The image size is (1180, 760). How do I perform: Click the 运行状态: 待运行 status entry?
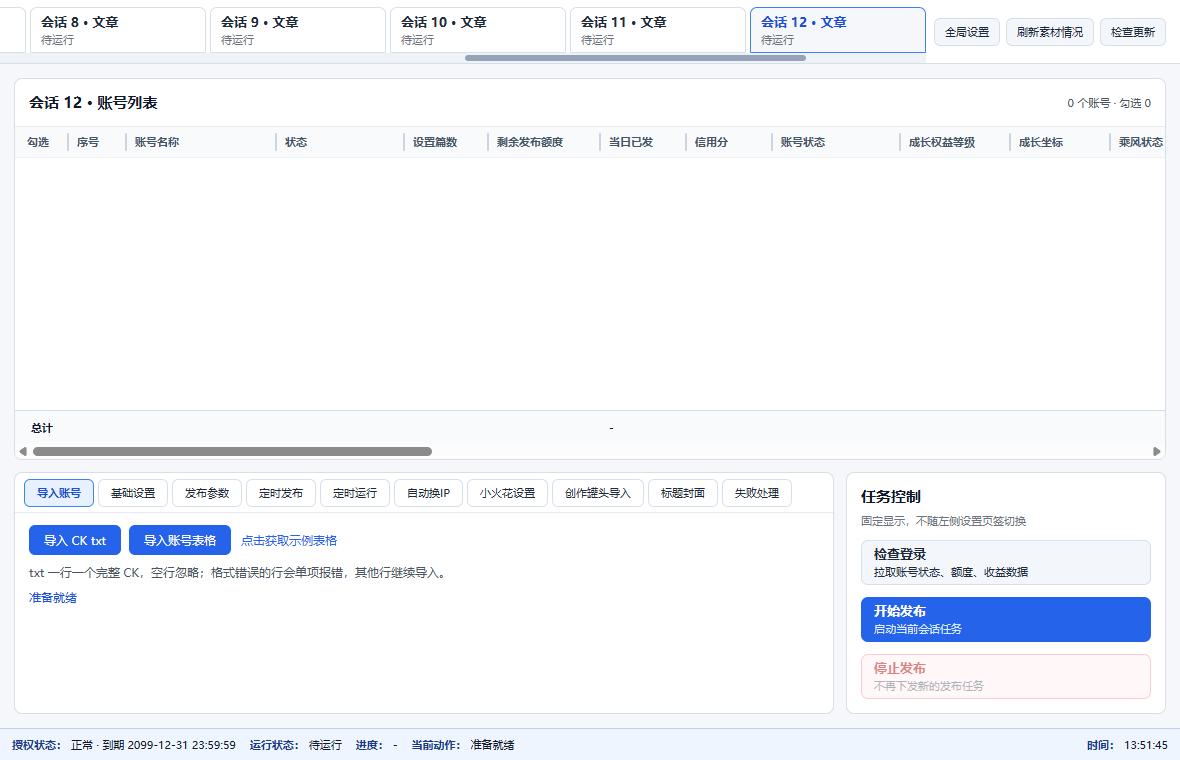tap(296, 745)
